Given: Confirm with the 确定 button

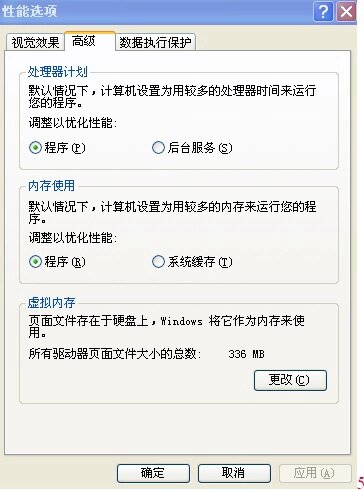Looking at the screenshot, I should click(153, 473).
